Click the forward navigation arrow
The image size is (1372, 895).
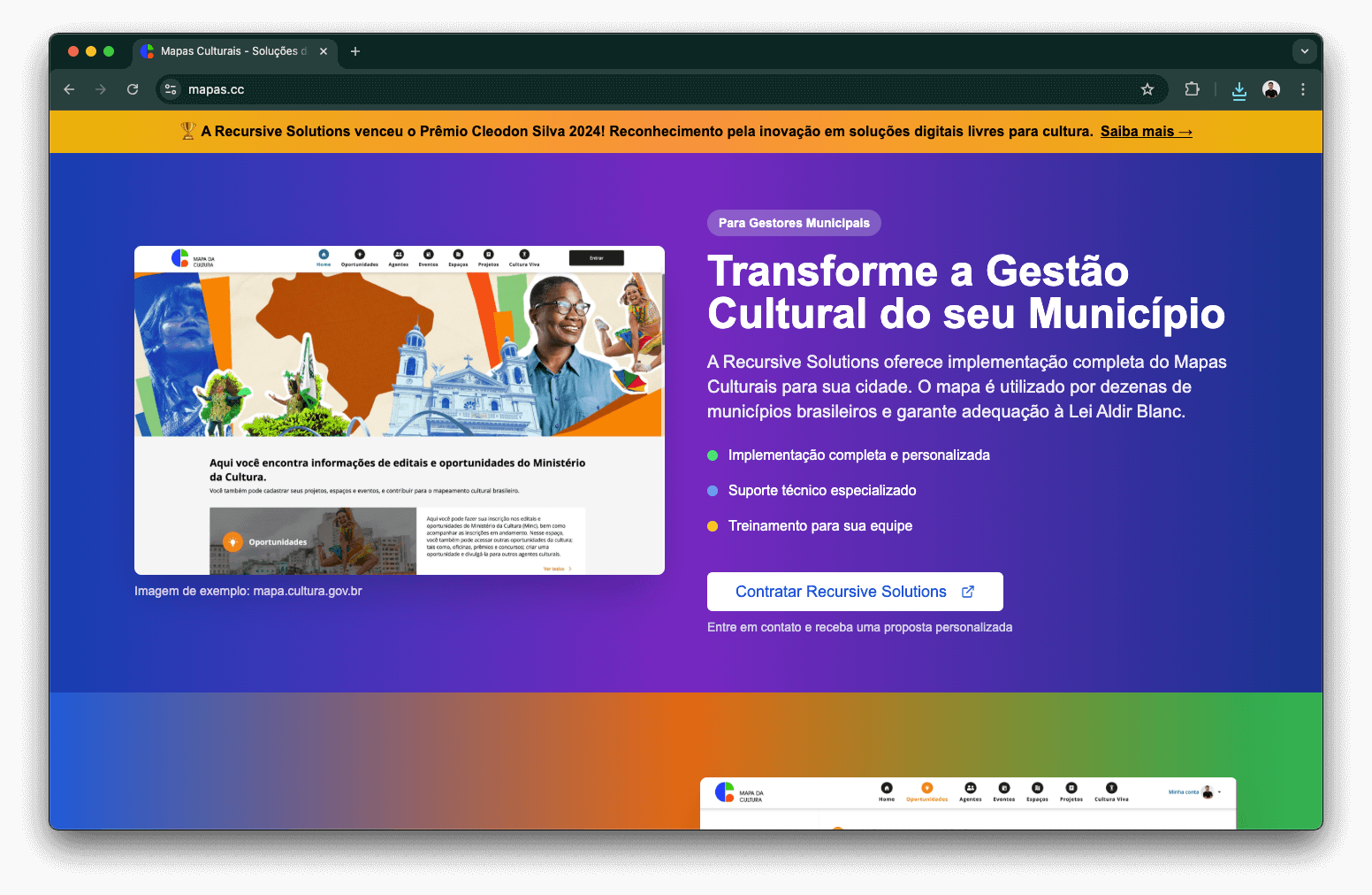point(101,89)
